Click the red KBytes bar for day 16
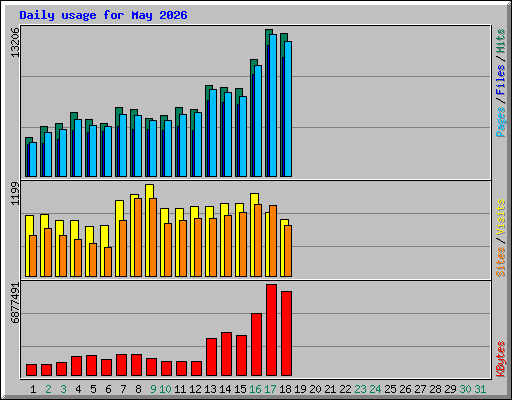Image resolution: width=512 pixels, height=400 pixels. [256, 345]
